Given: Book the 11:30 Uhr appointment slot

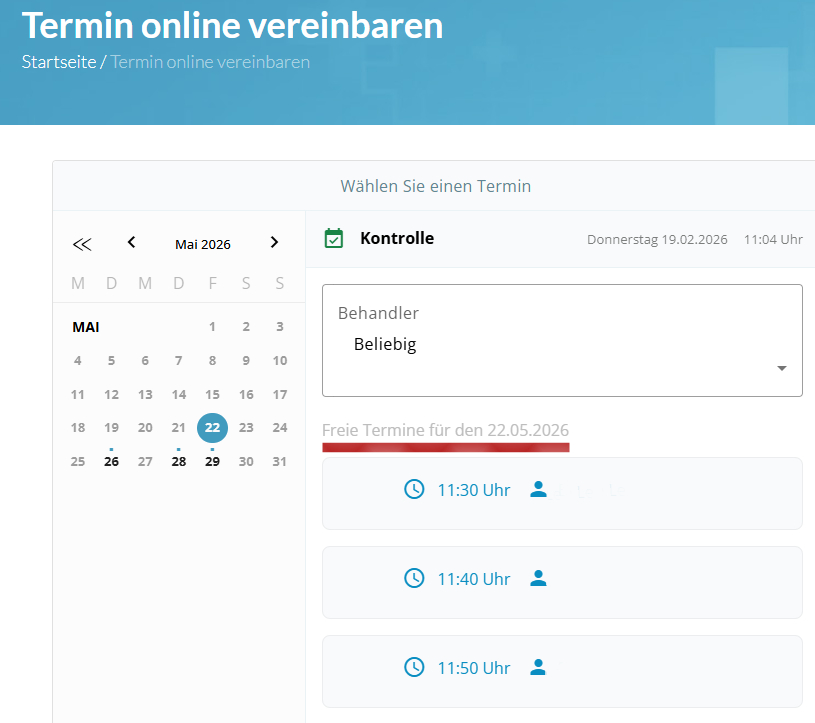Looking at the screenshot, I should 561,492.
